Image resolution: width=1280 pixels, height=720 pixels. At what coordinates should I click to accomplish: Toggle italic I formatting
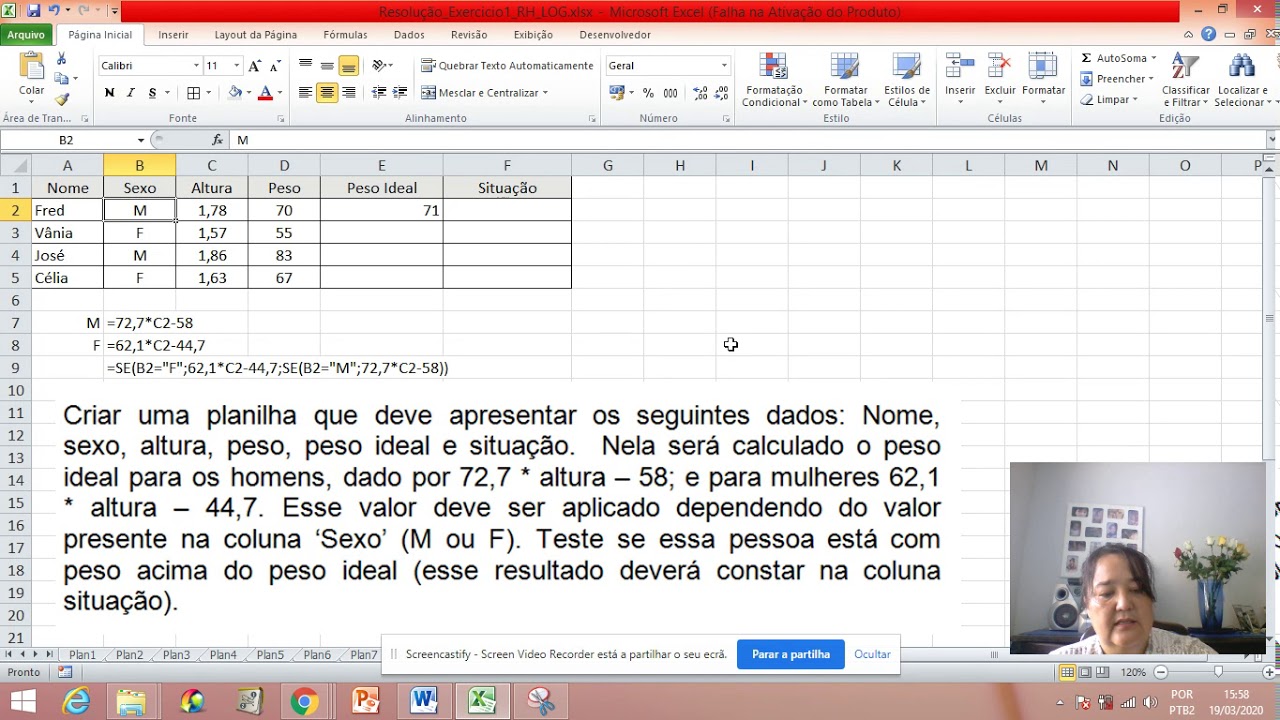(x=130, y=93)
